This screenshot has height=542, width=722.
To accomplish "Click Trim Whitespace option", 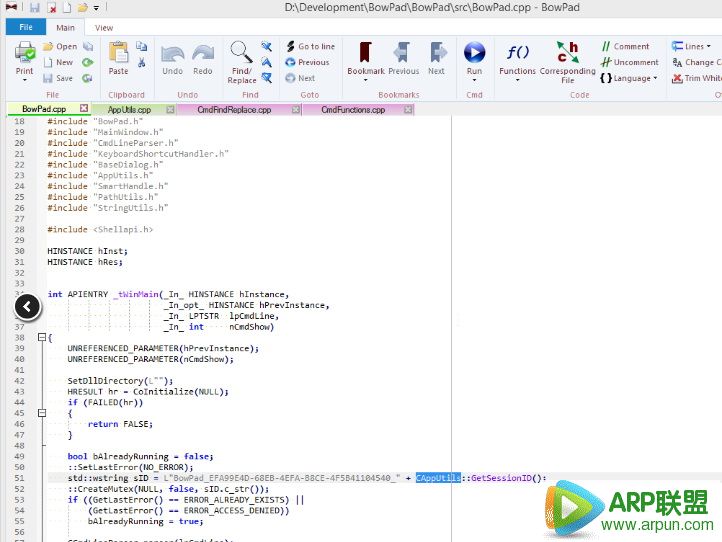I will click(697, 78).
